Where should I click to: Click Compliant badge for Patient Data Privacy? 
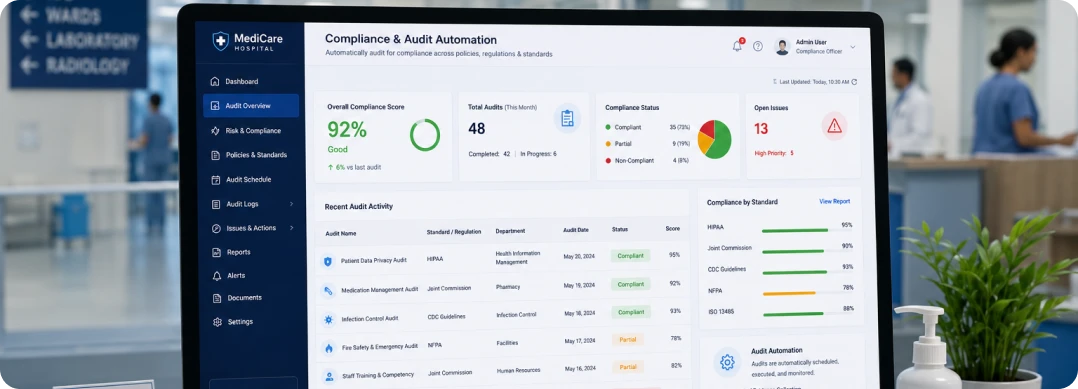point(630,256)
